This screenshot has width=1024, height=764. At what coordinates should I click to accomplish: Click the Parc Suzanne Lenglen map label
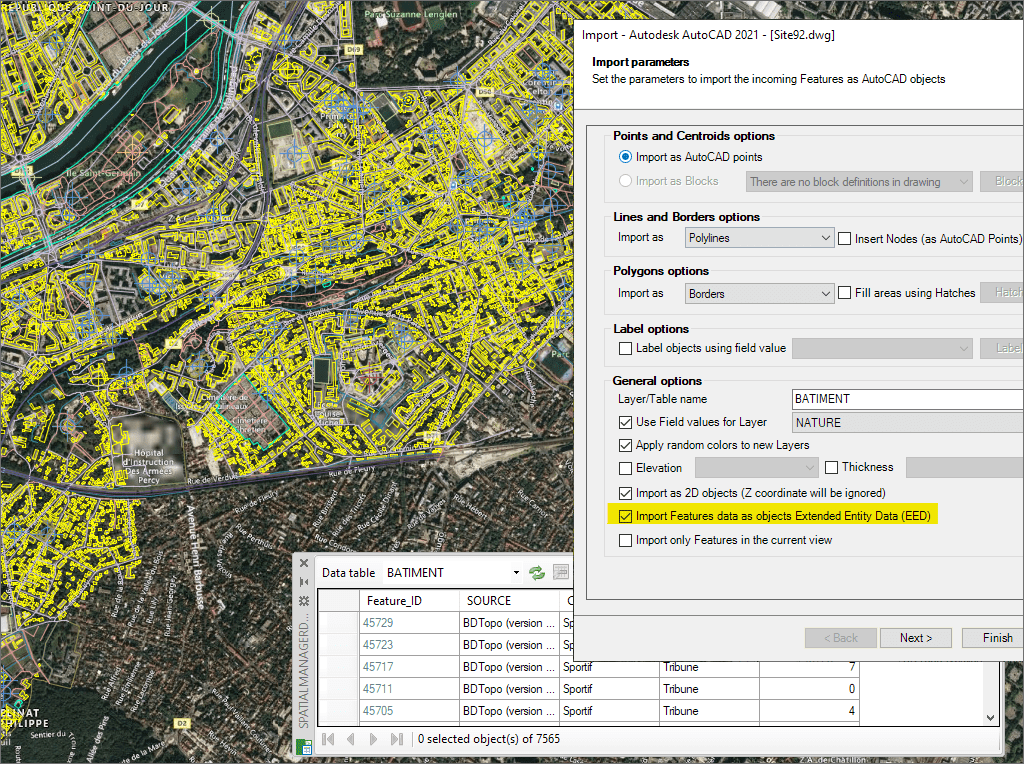coord(411,14)
